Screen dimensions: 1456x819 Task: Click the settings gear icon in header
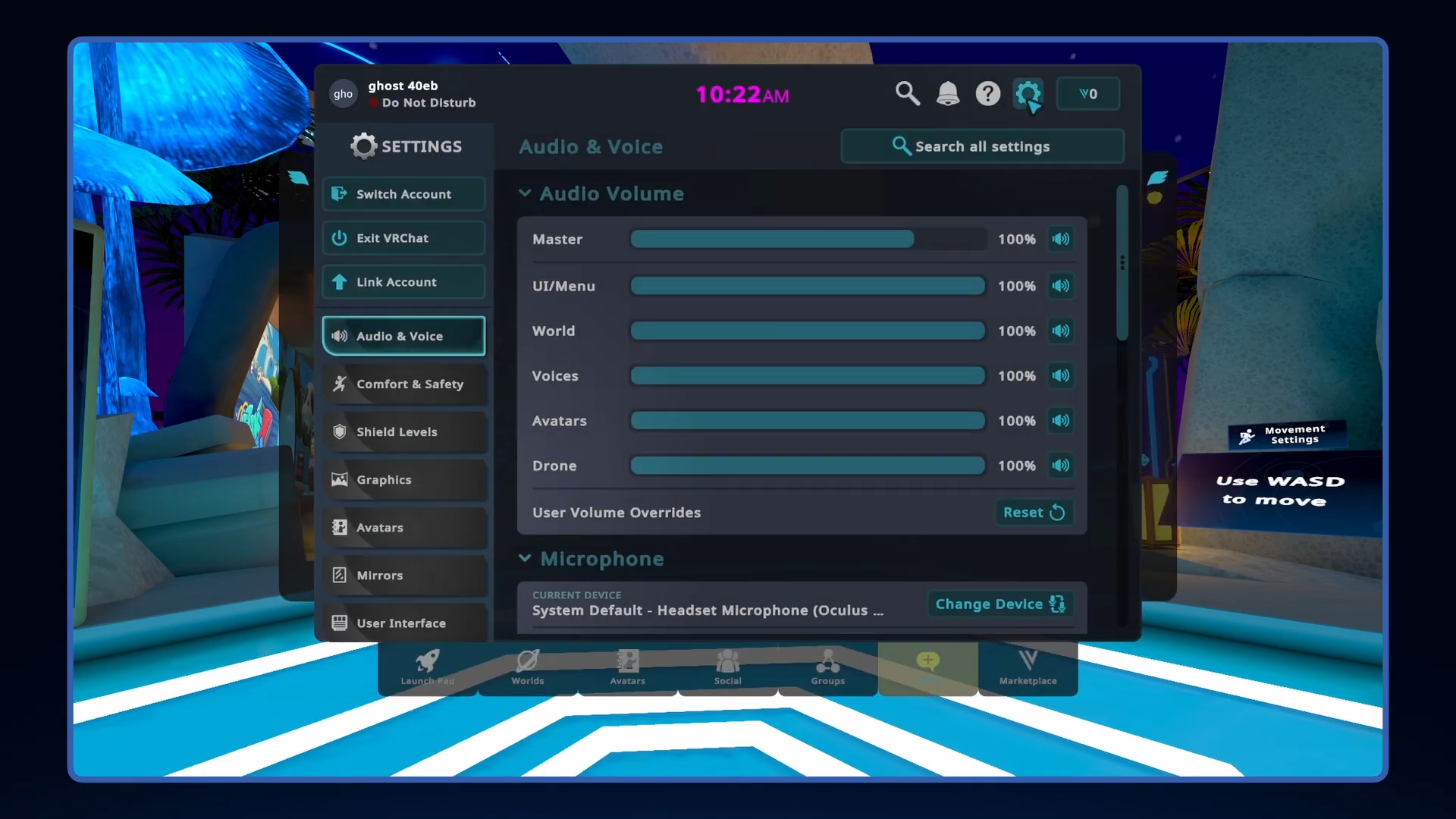[x=1028, y=94]
